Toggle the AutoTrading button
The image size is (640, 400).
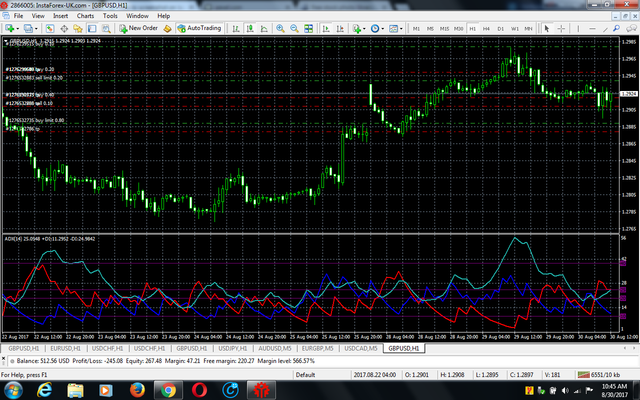point(199,28)
